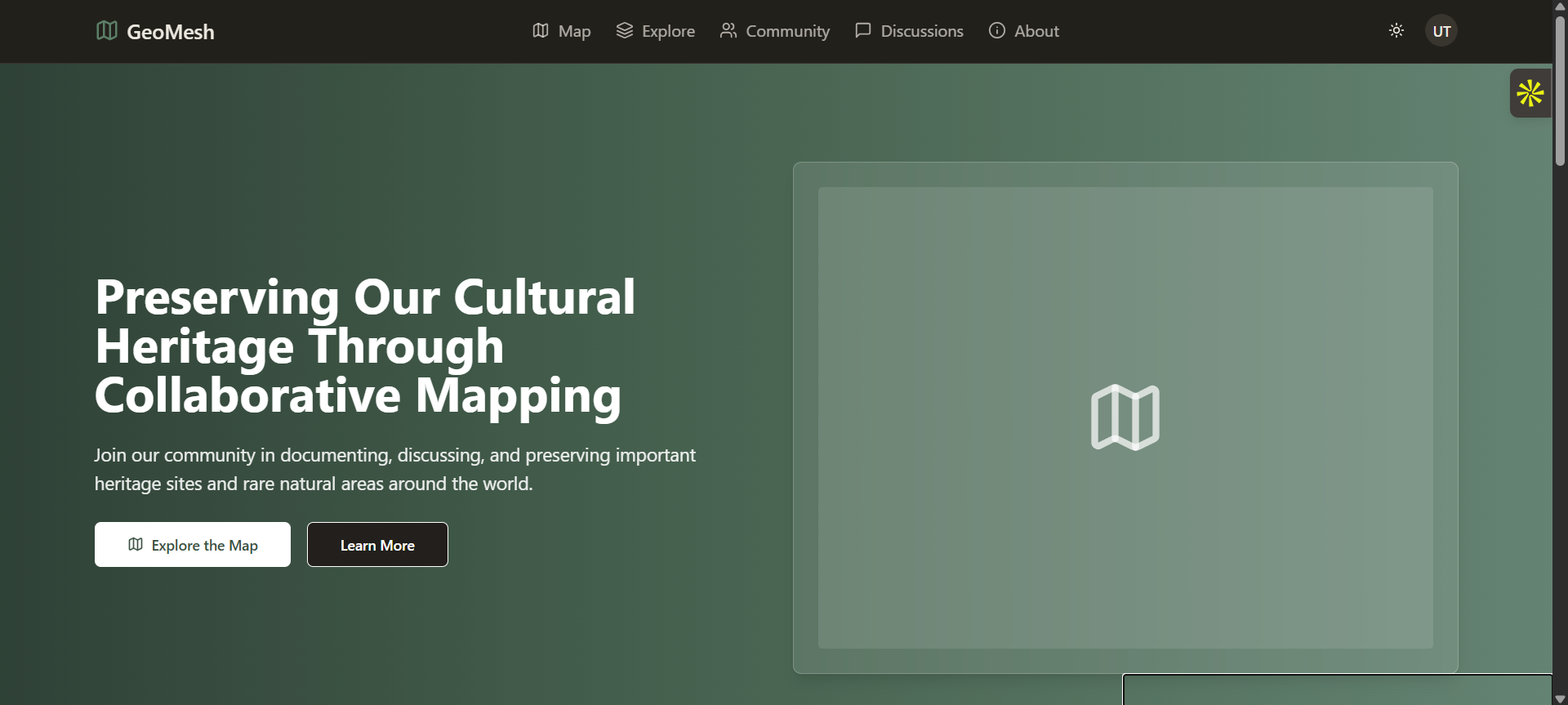The image size is (1568, 705).
Task: Open the About nav item
Action: [1023, 31]
